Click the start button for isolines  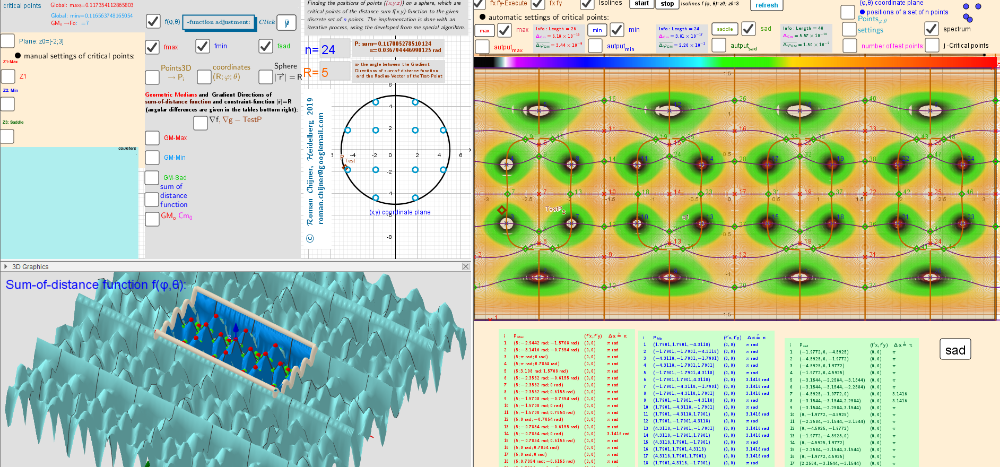pyautogui.click(x=640, y=3)
